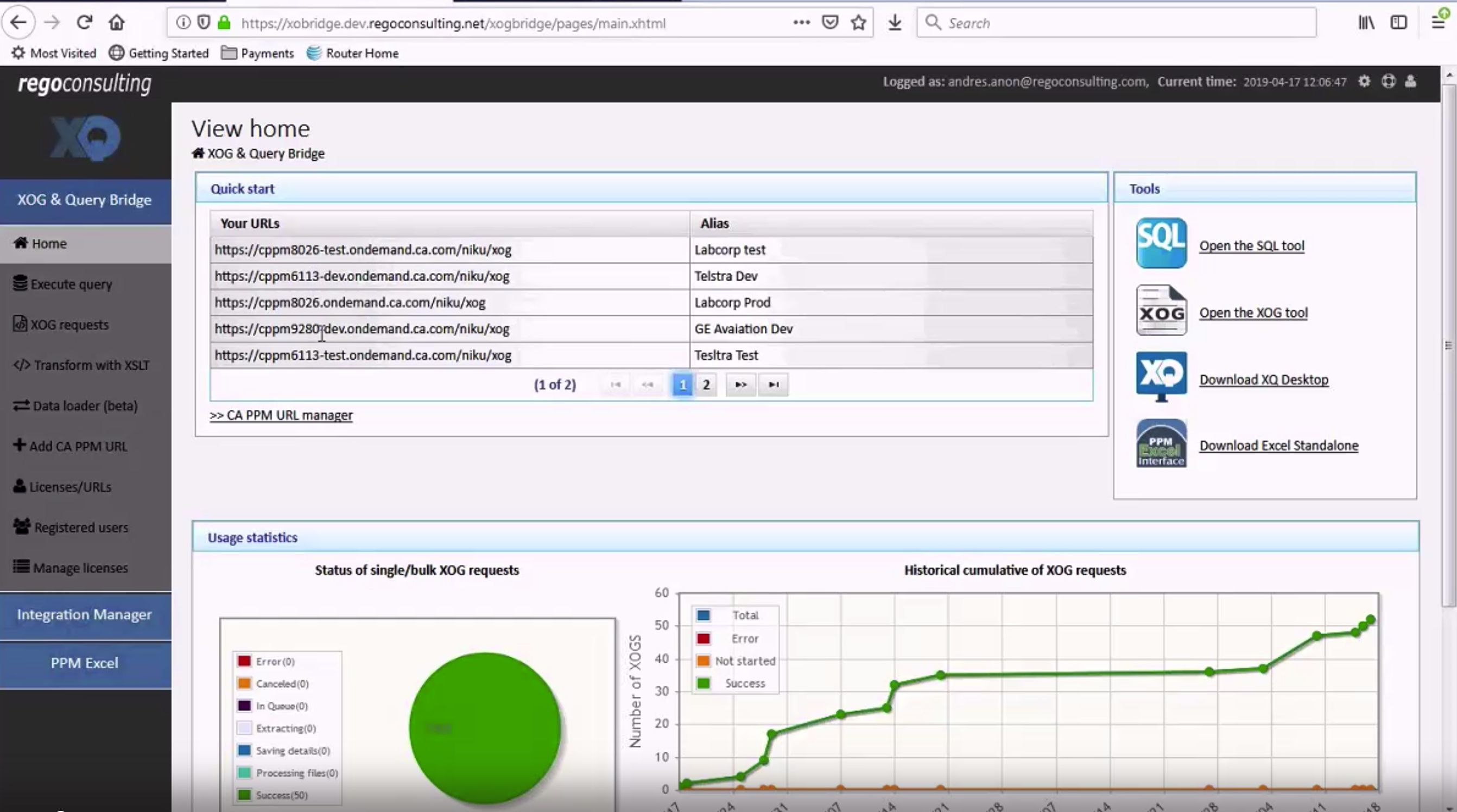Click the XOG tool icon in Tools panel
1457x812 pixels.
point(1161,310)
